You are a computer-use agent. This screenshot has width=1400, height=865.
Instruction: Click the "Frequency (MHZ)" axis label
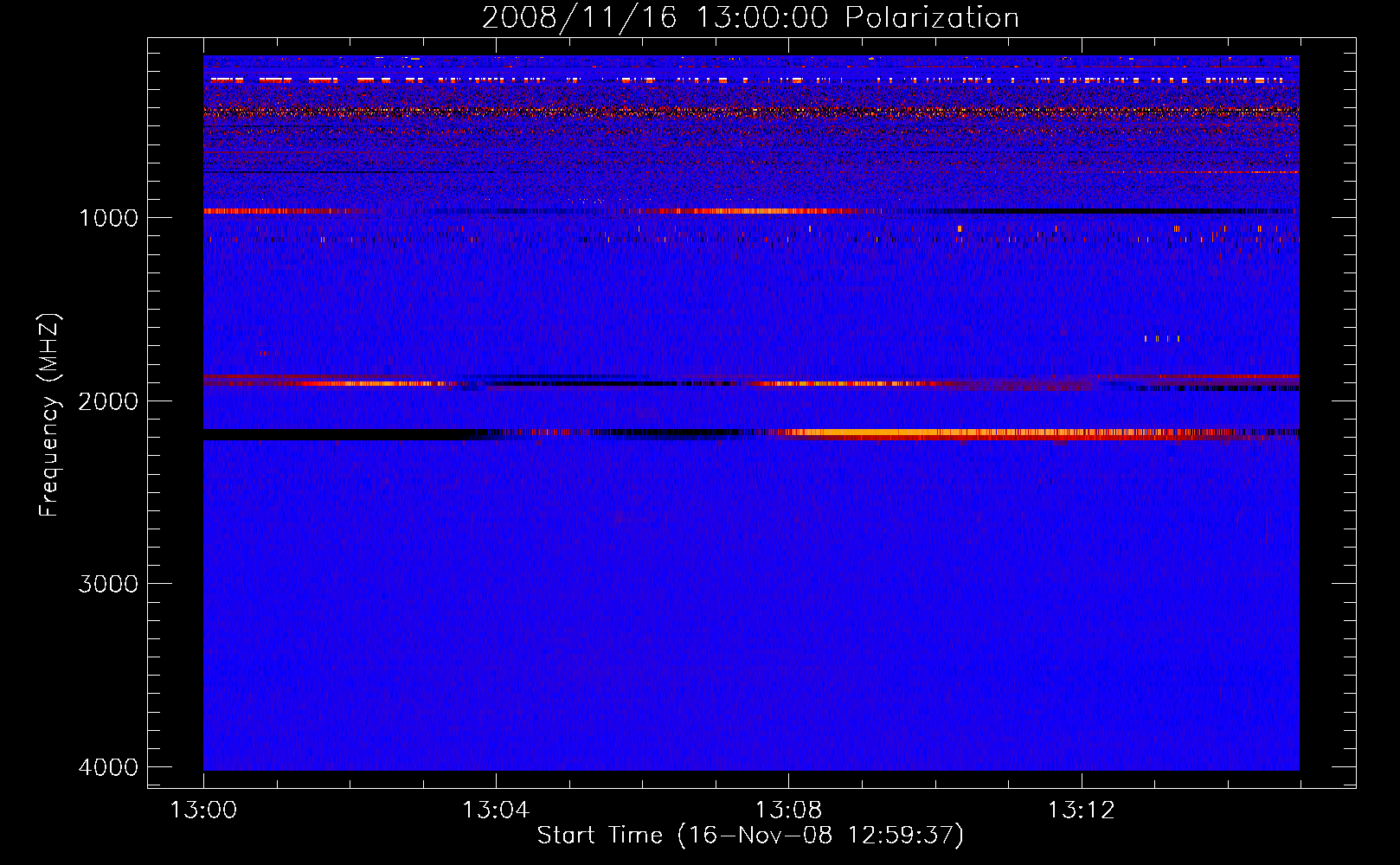pos(49,415)
